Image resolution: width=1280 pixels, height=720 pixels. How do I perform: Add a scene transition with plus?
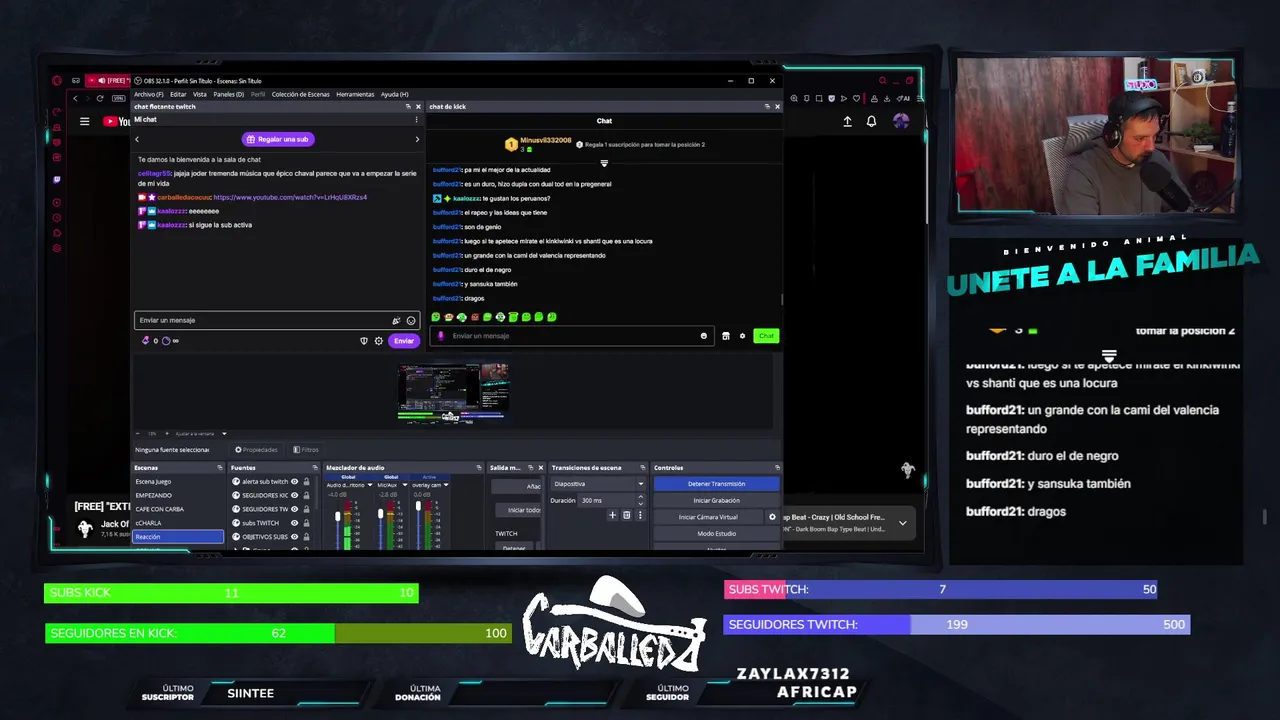[612, 515]
